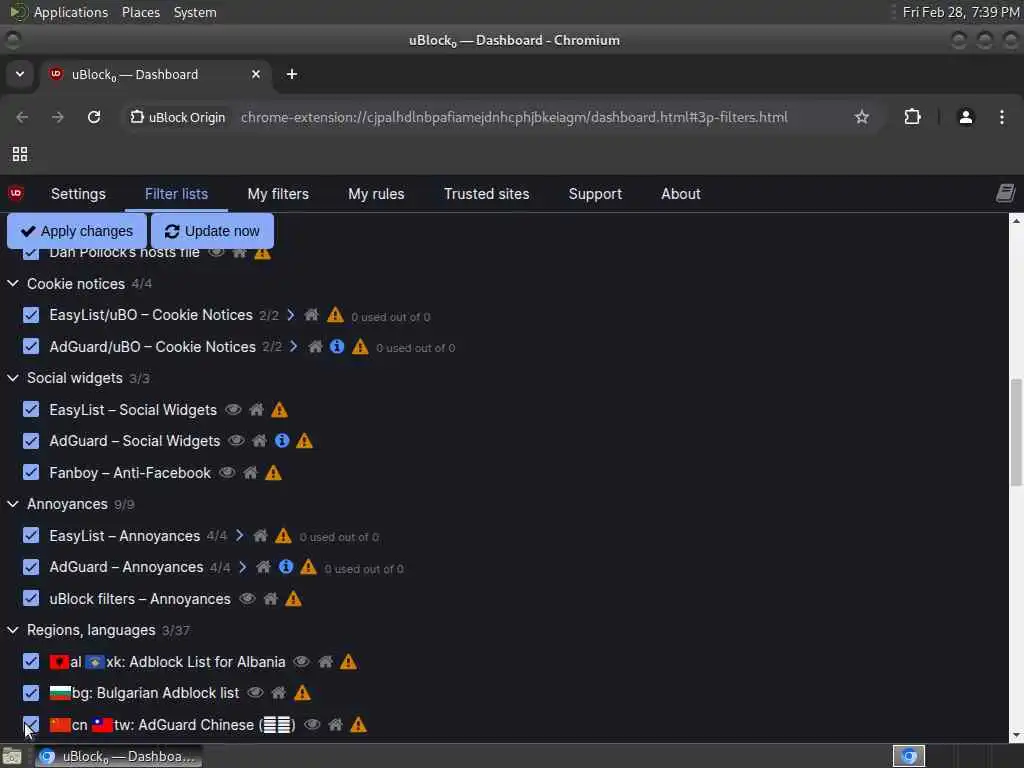Open Chromium three-dot menu
Viewport: 1024px width, 768px height.
coord(1002,117)
